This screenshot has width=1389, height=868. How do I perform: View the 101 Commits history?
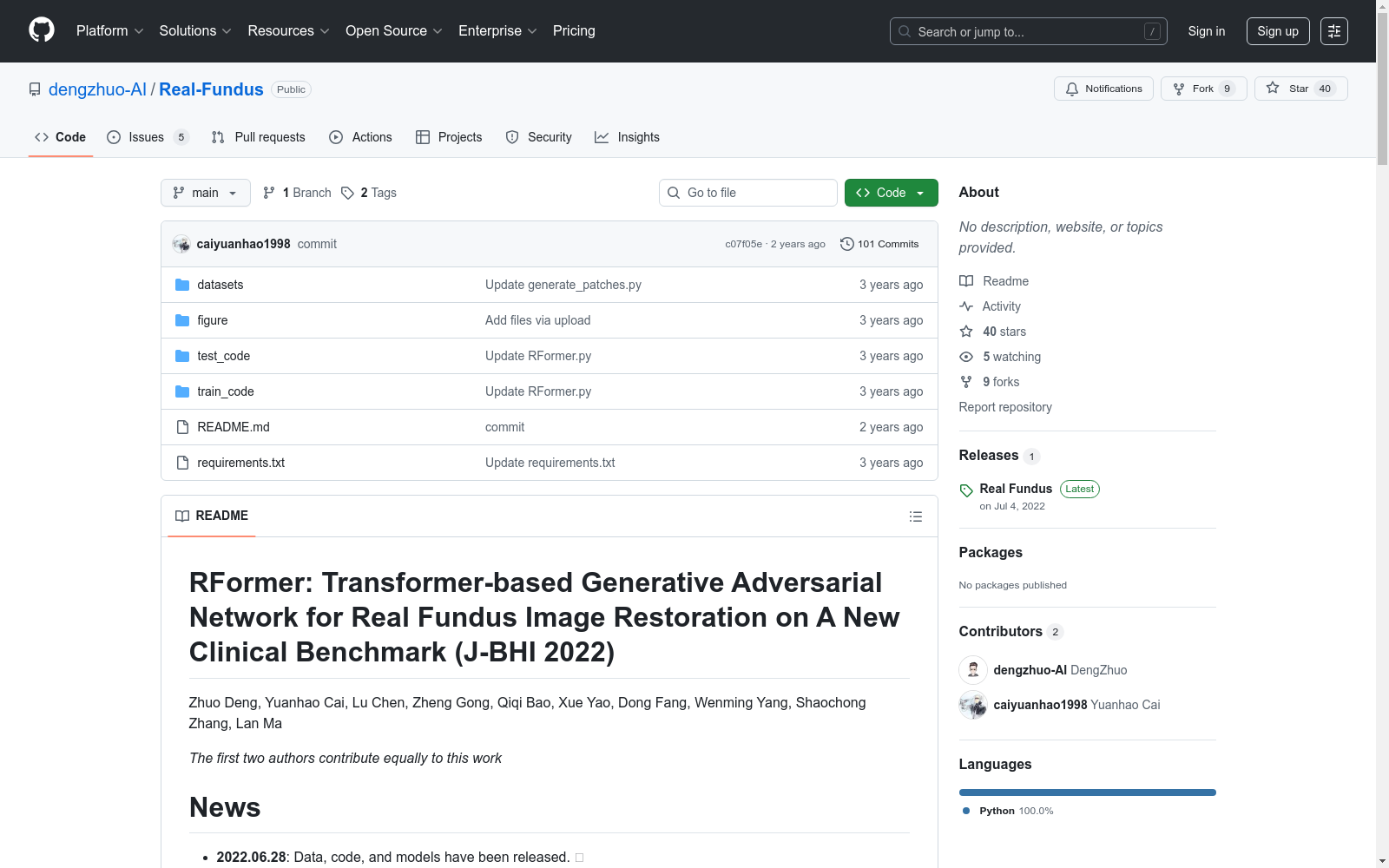coord(879,244)
